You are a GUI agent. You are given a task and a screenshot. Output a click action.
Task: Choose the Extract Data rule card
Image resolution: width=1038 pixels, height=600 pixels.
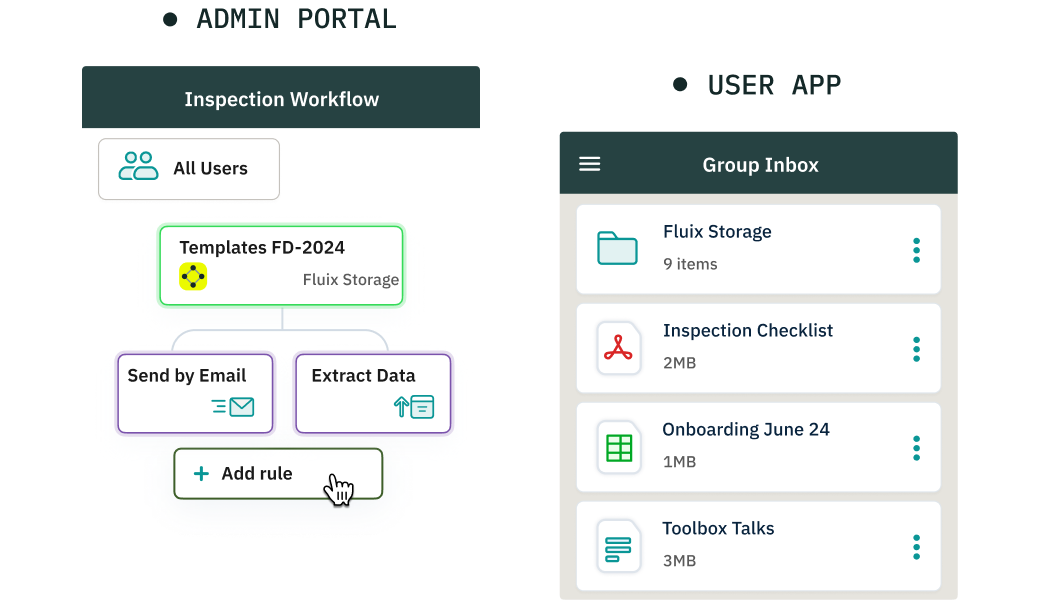(373, 393)
